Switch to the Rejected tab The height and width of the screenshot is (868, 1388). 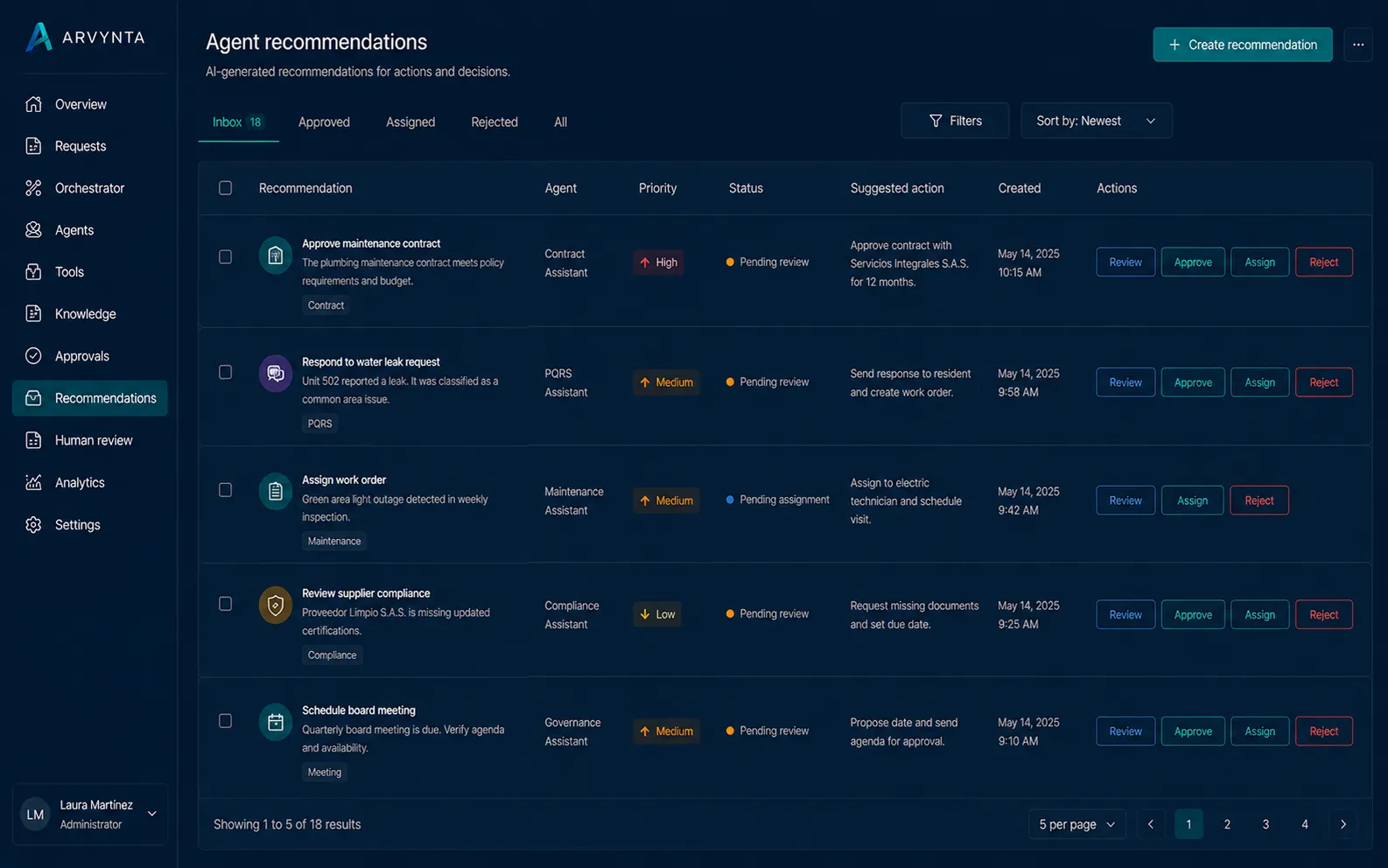click(x=494, y=122)
